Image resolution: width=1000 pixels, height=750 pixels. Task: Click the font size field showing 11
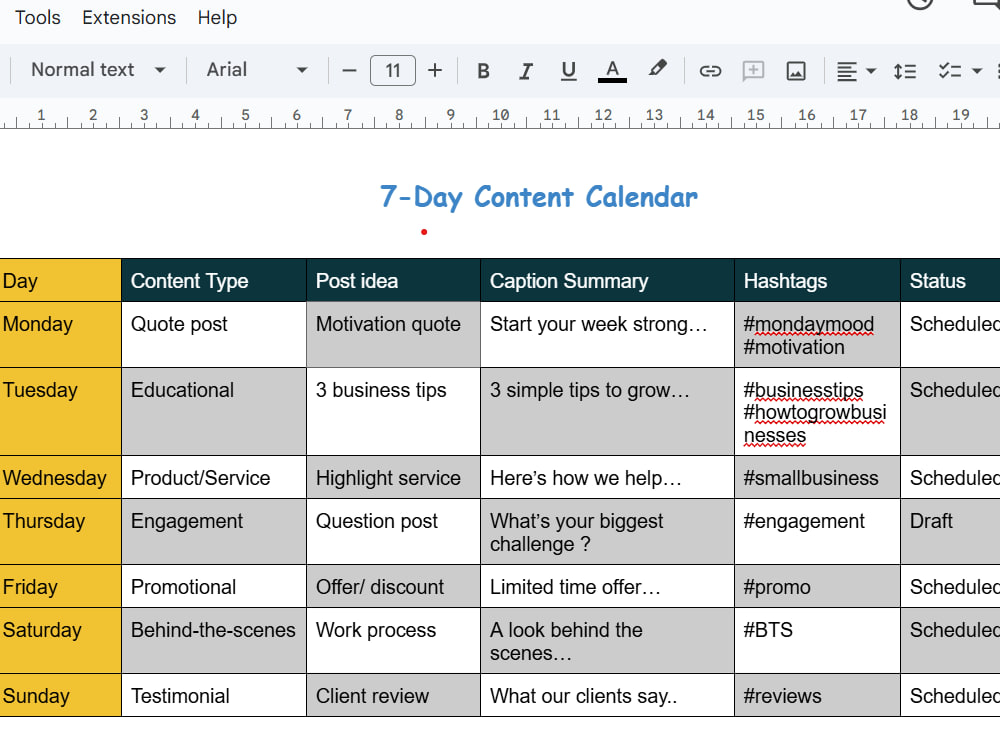[393, 70]
